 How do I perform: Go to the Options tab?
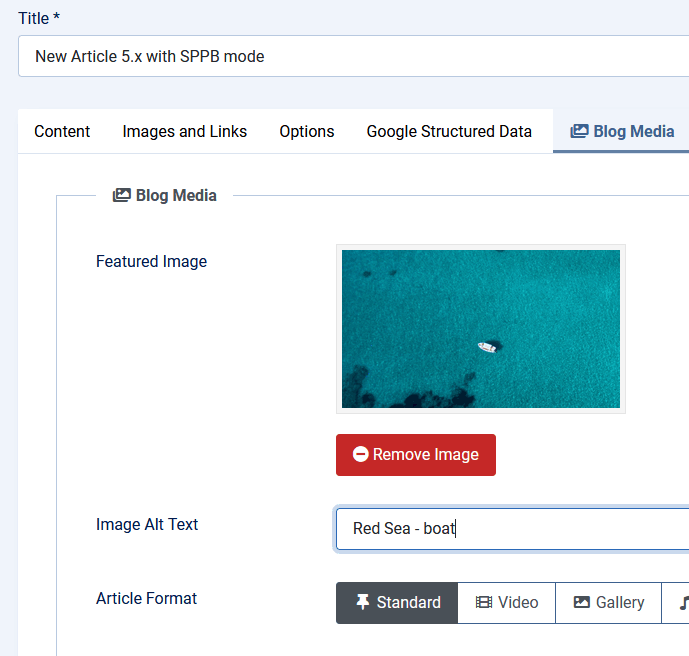click(307, 132)
